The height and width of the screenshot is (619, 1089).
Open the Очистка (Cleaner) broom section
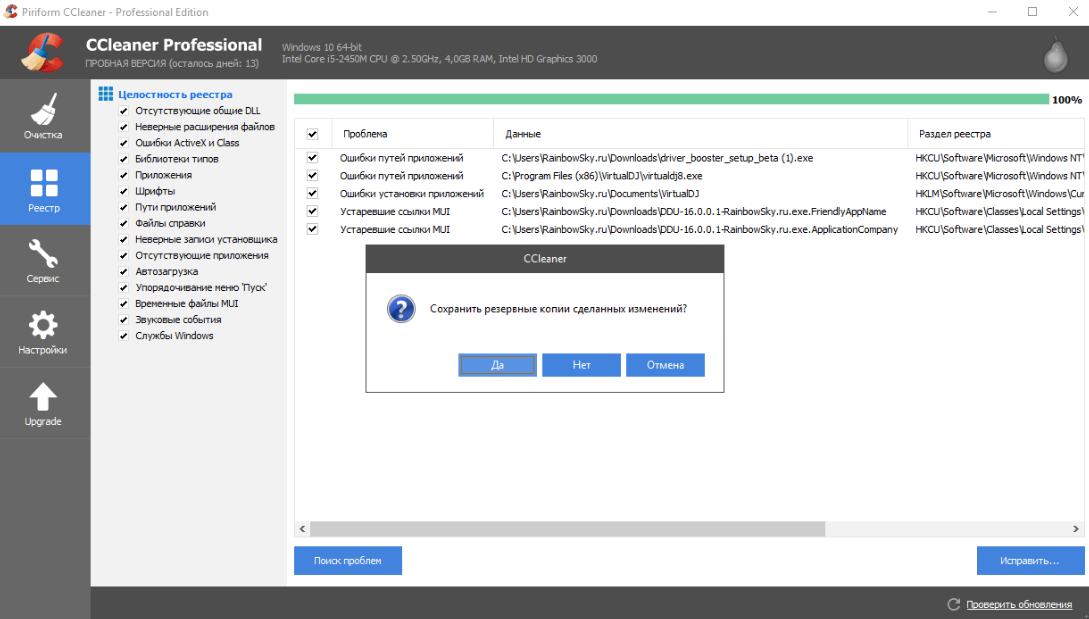click(x=44, y=116)
